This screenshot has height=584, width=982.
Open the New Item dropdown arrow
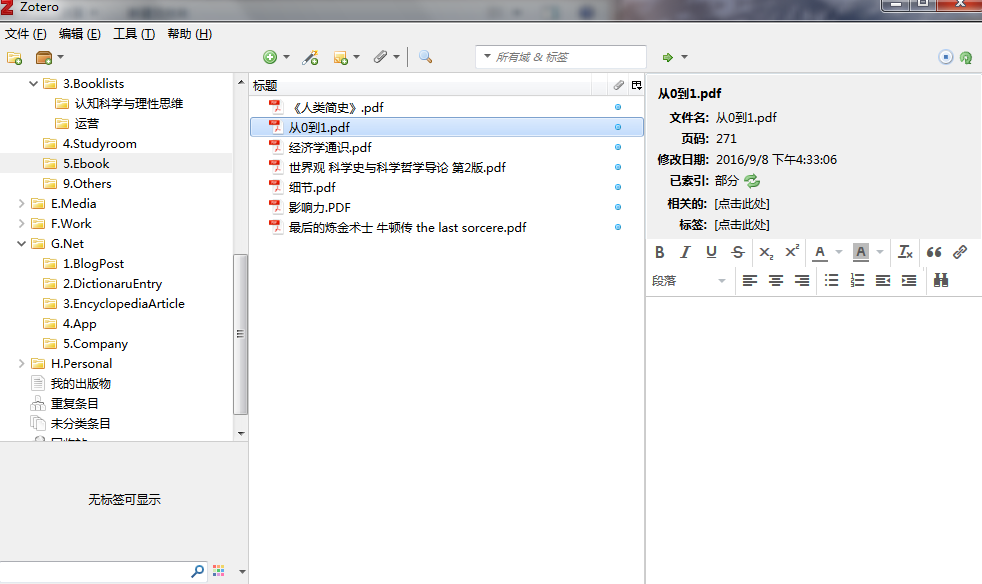pos(286,57)
